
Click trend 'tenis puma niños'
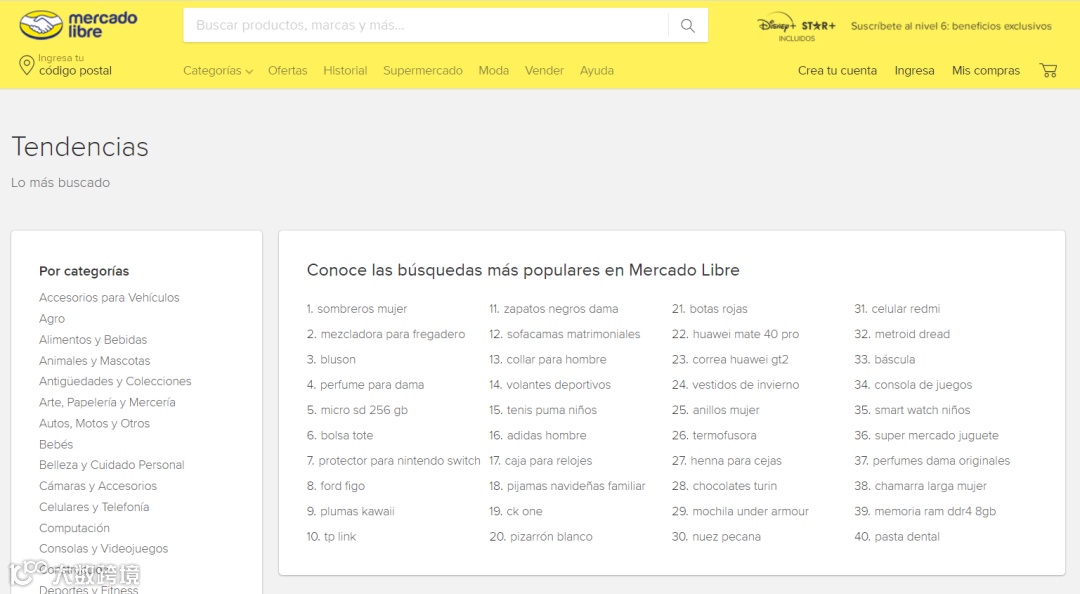pos(552,410)
